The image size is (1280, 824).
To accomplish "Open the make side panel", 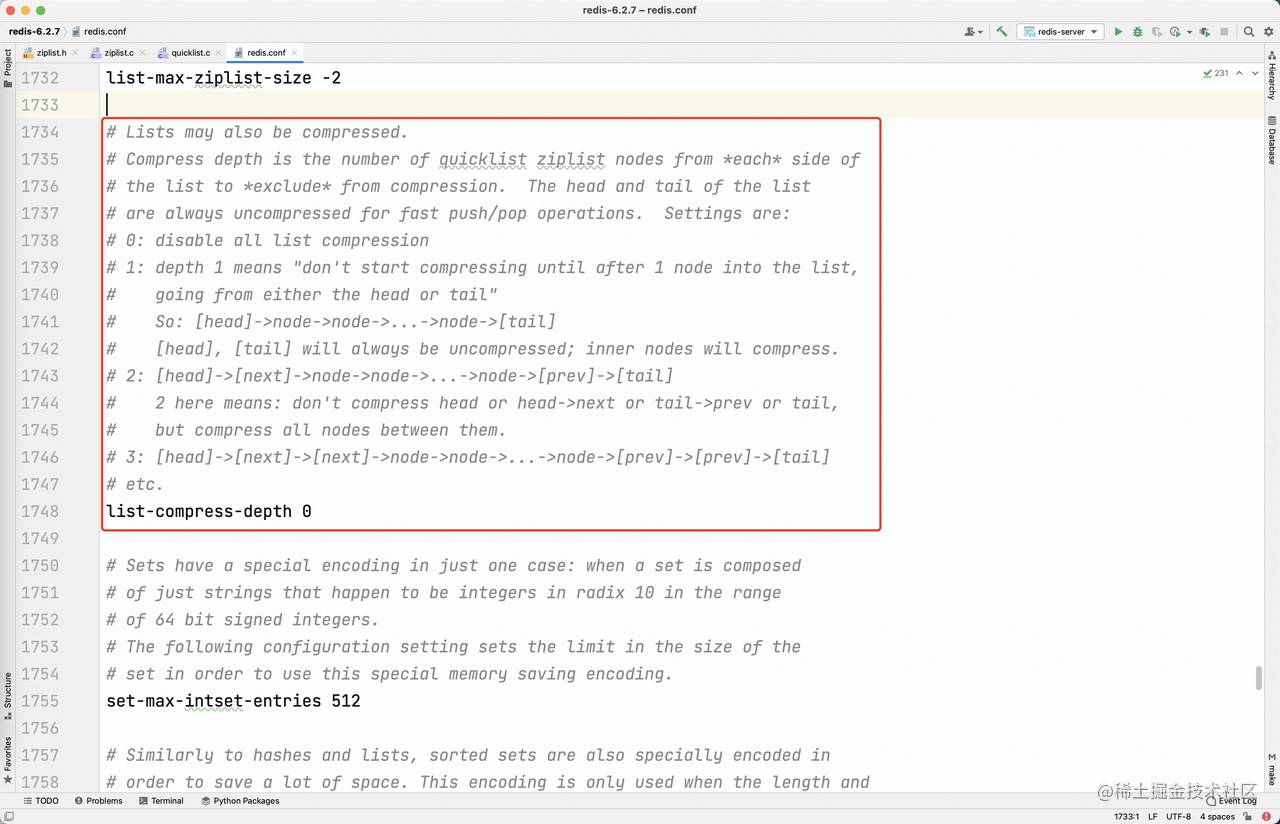I will [x=1272, y=768].
